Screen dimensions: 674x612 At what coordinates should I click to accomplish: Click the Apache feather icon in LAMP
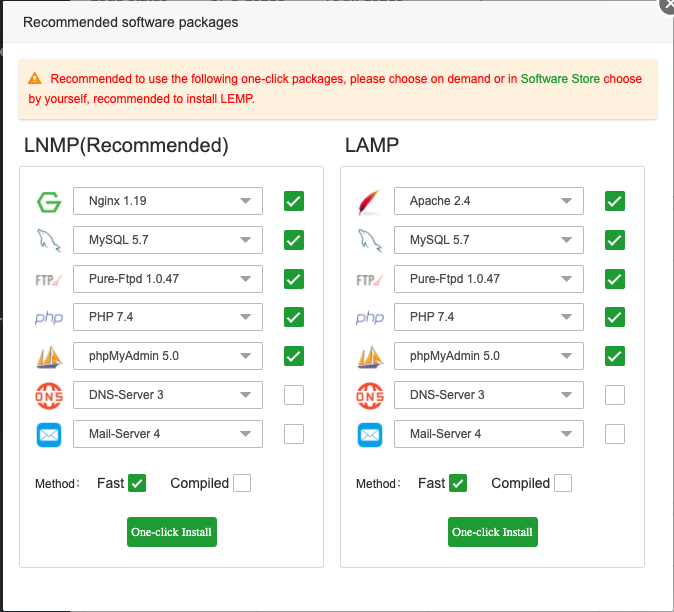(369, 202)
